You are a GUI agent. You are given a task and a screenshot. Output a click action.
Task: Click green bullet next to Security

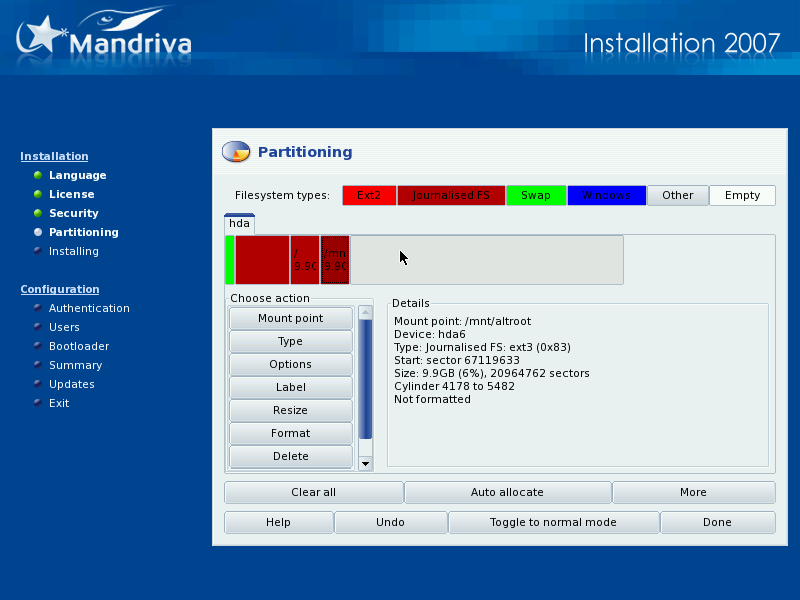click(38, 213)
